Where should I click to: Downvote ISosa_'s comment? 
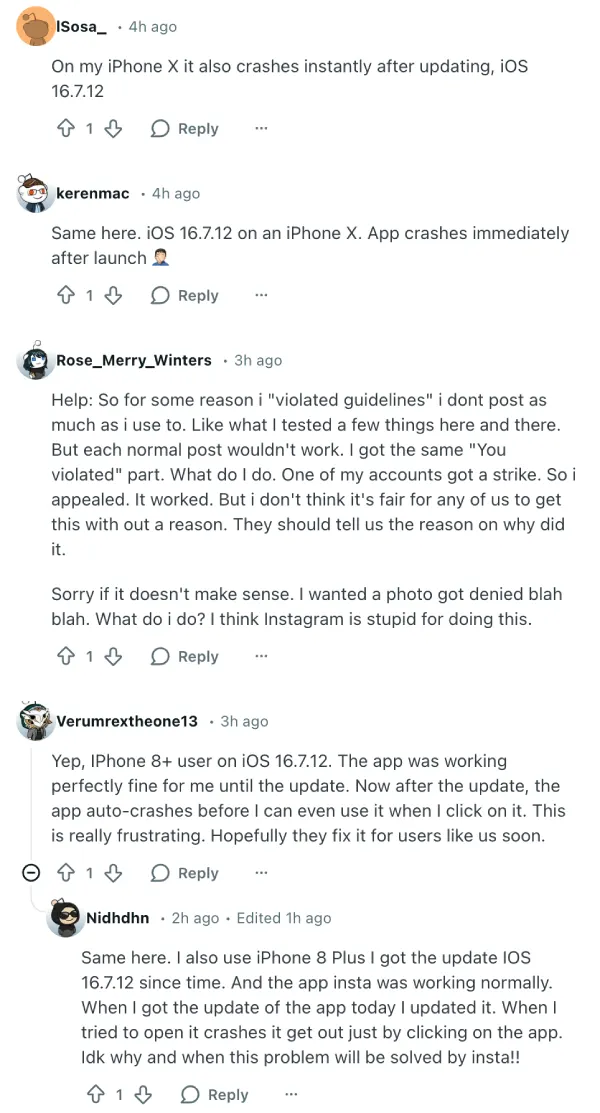pos(113,128)
